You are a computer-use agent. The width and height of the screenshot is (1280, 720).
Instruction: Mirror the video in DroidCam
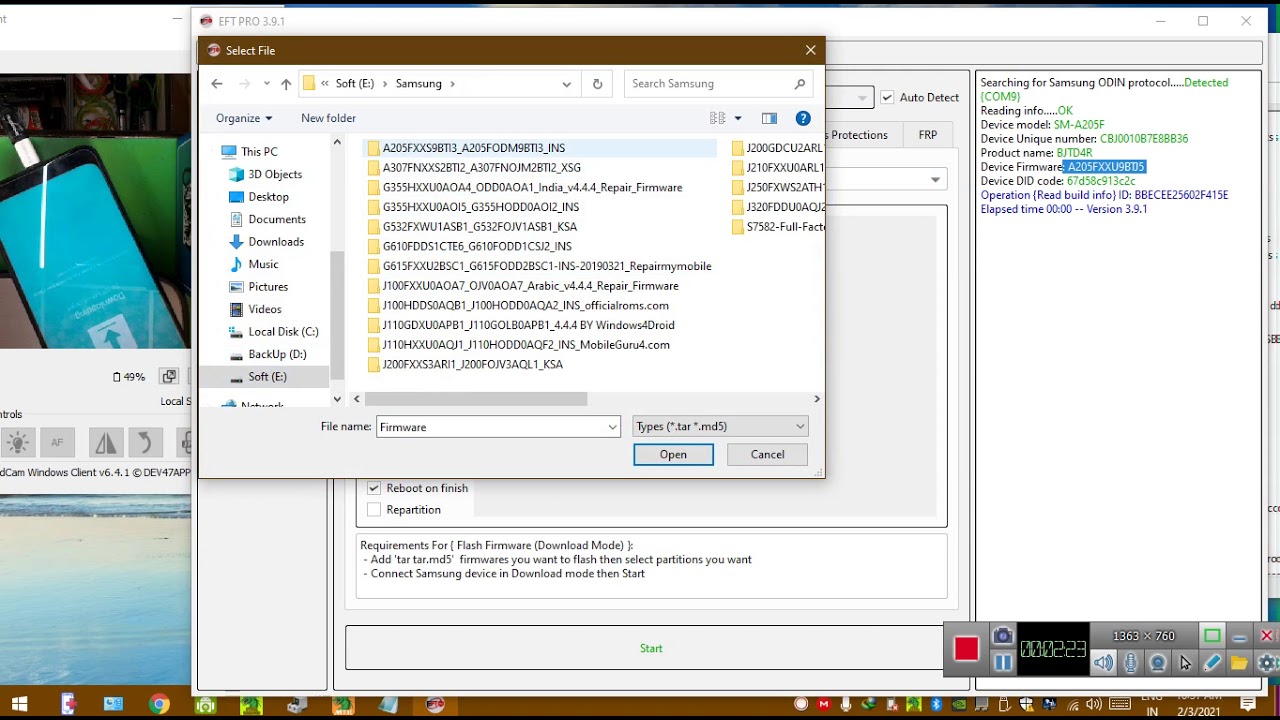pyautogui.click(x=105, y=442)
